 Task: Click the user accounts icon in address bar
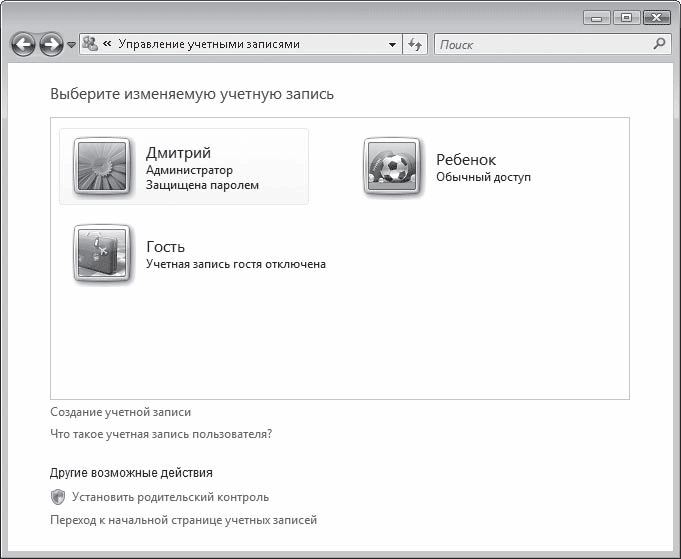pos(90,44)
